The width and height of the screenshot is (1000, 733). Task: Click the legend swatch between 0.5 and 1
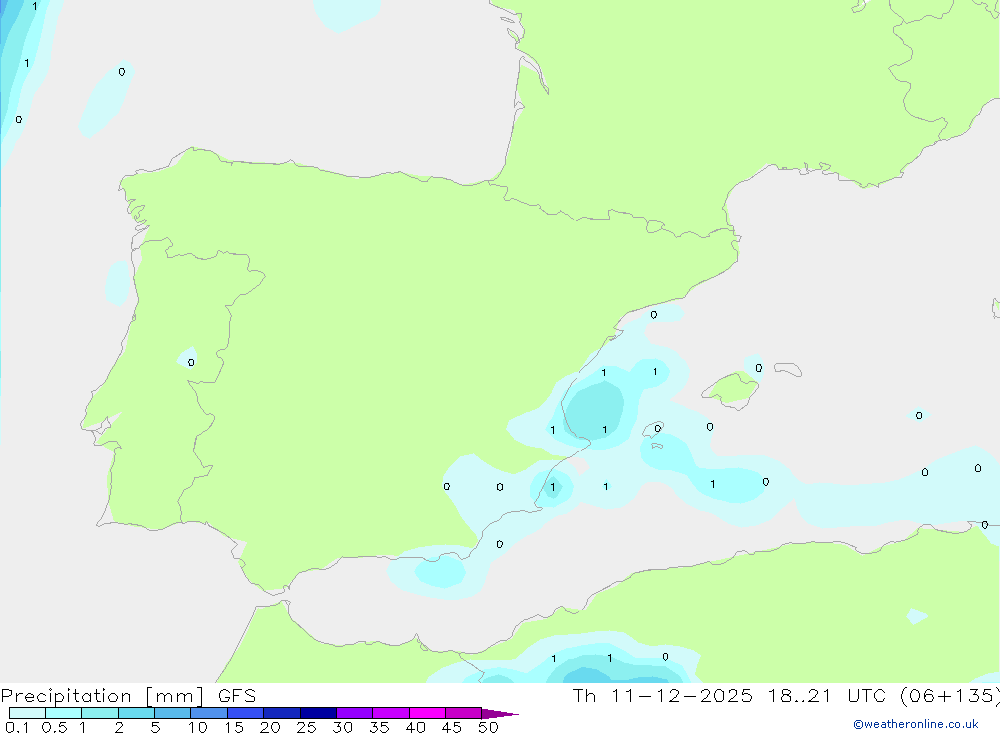tap(63, 713)
